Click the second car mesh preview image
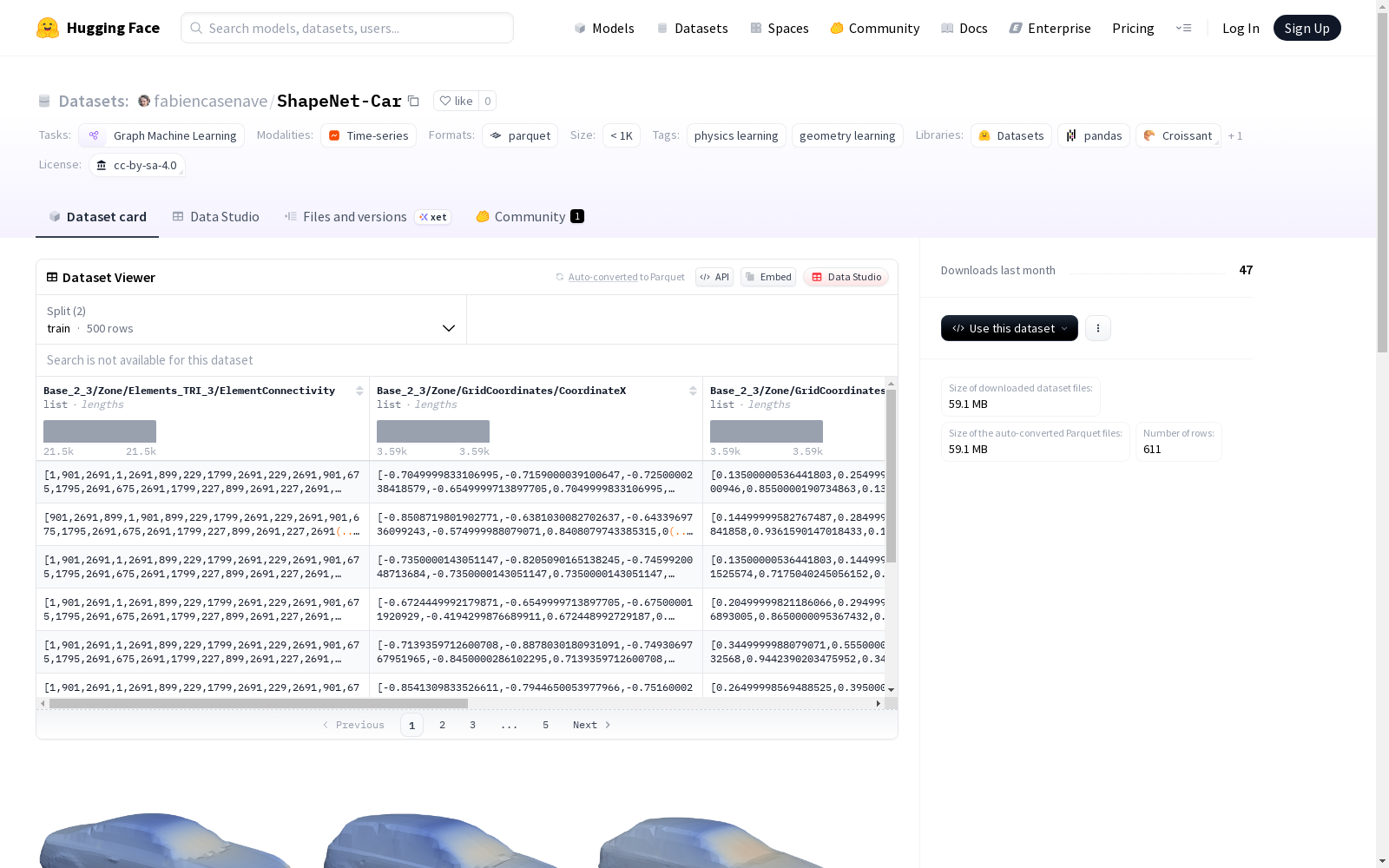Viewport: 1389px width, 868px height. [x=443, y=840]
